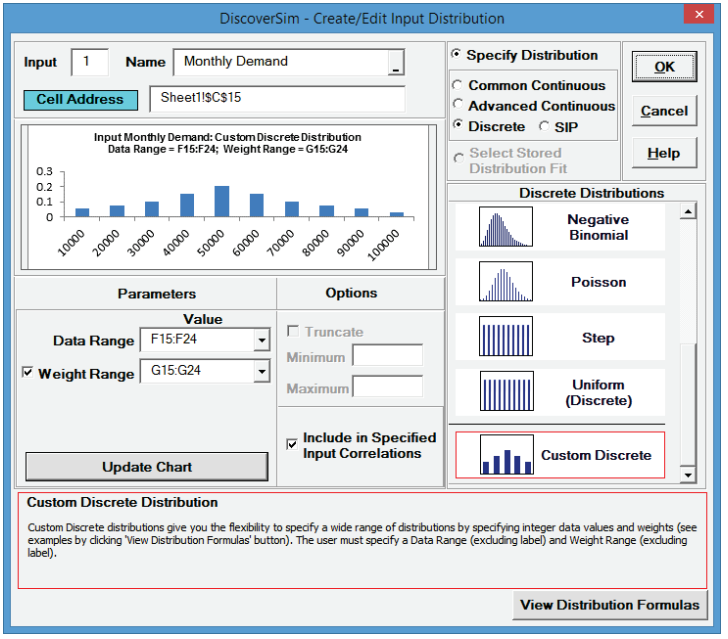728x639 pixels.
Task: Open the Data Range dropdown arrow
Action: point(262,340)
